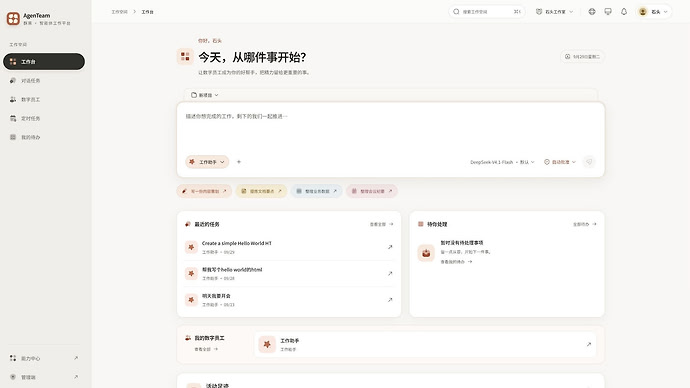
Task: Click the yellow document suggestion chip
Action: coord(261,191)
